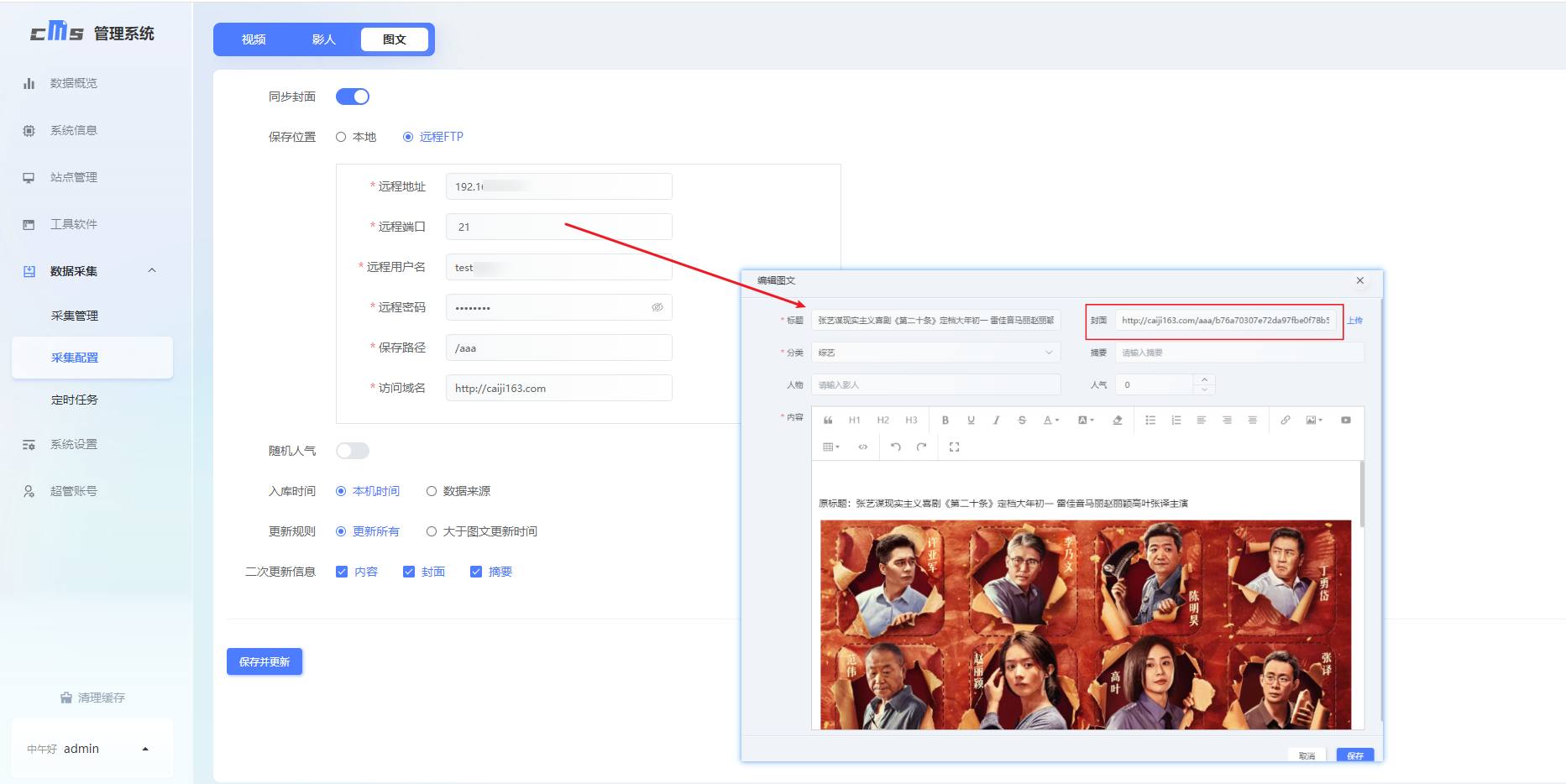Align editor text right
The height and width of the screenshot is (784, 1566).
1227,421
